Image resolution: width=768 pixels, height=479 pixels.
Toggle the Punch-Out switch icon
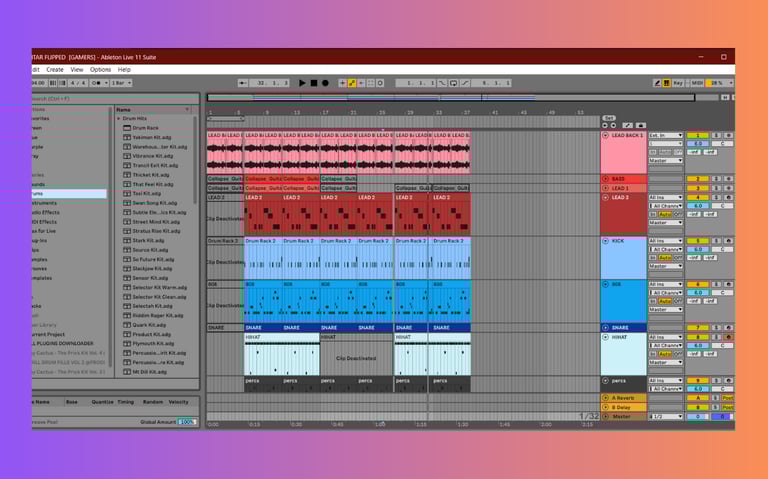tap(465, 83)
